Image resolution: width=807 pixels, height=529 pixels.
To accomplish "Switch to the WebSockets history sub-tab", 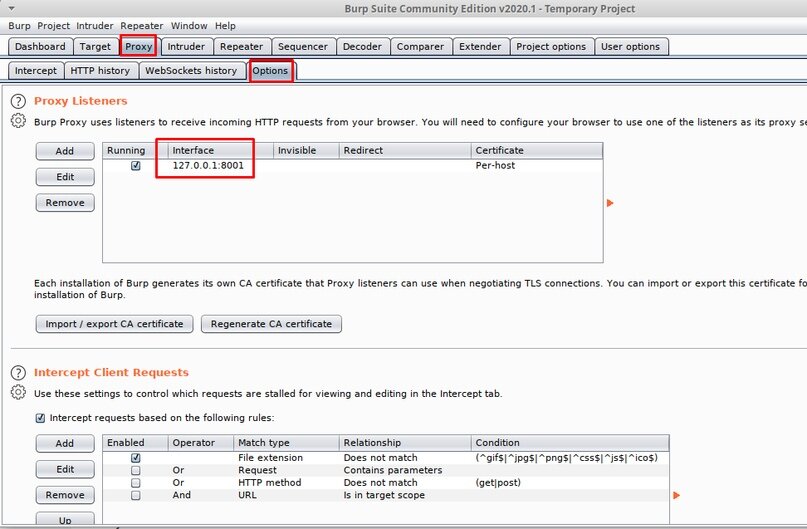I will click(191, 70).
